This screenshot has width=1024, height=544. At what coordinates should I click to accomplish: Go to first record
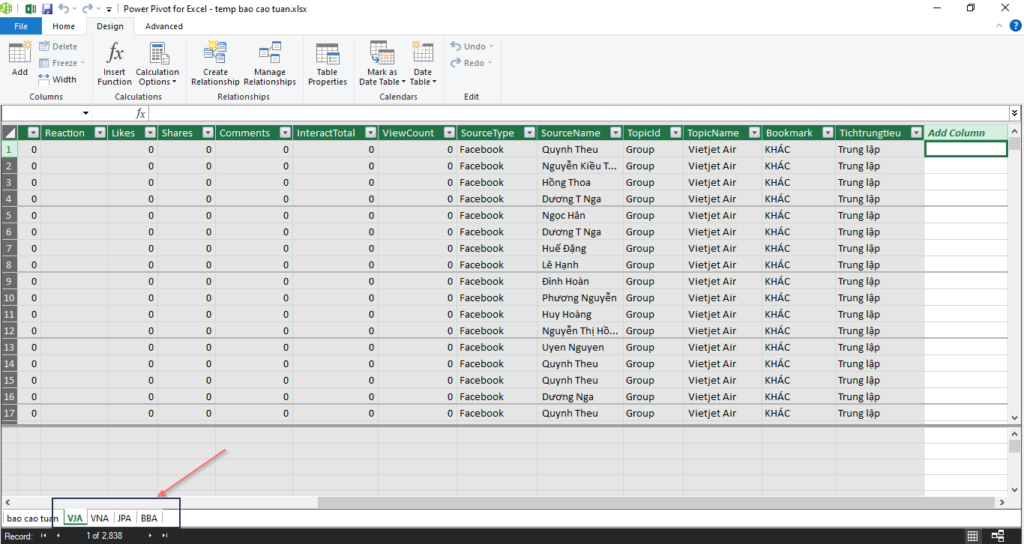point(43,536)
